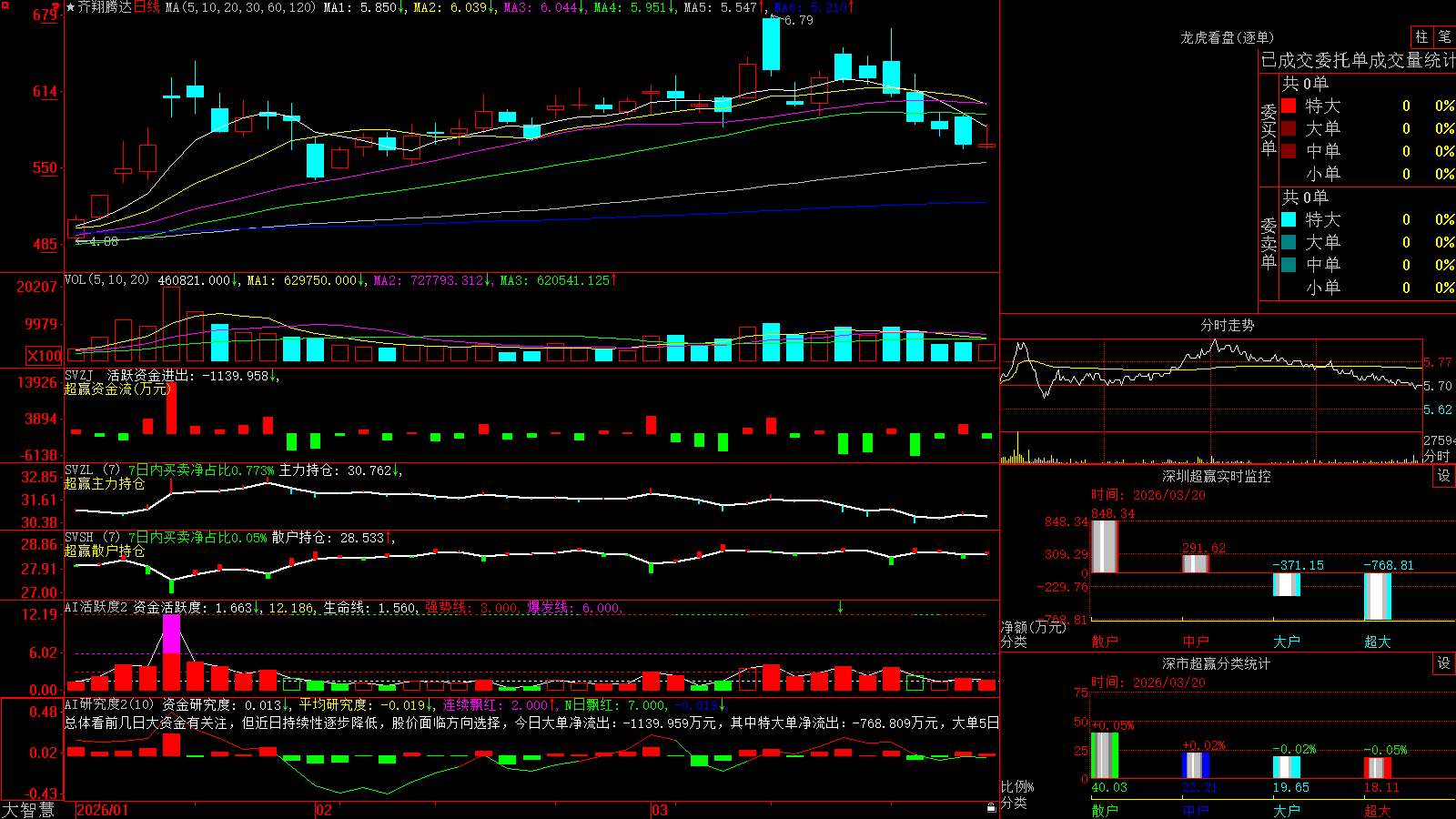This screenshot has height=819, width=1456.
Task: Open 设 settings for 深圳超赢实时监控 panel
Action: click(1444, 476)
